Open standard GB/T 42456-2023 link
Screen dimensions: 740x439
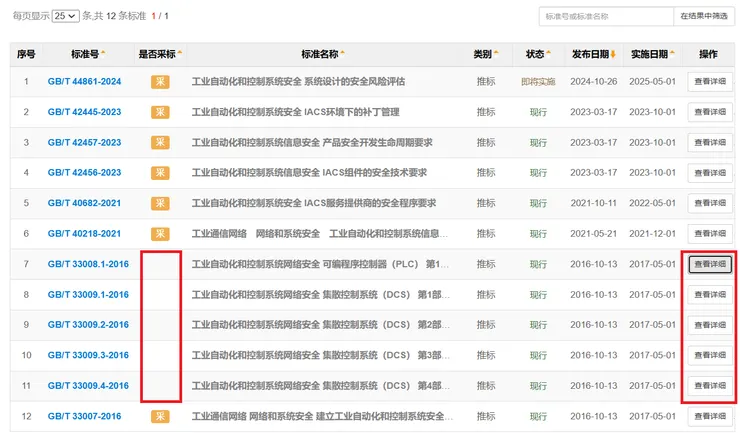[x=84, y=173]
